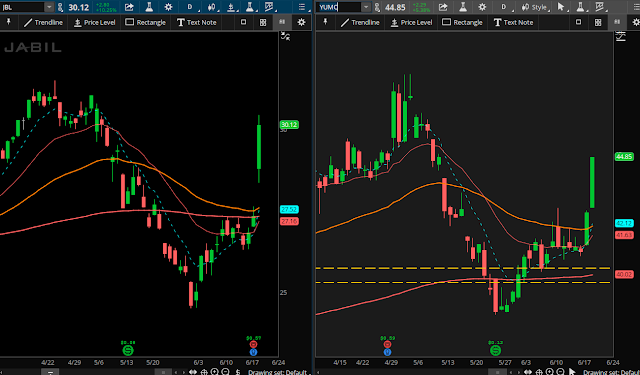Click the JBL symbol input field
640x375 pixels.
(x=22, y=7)
